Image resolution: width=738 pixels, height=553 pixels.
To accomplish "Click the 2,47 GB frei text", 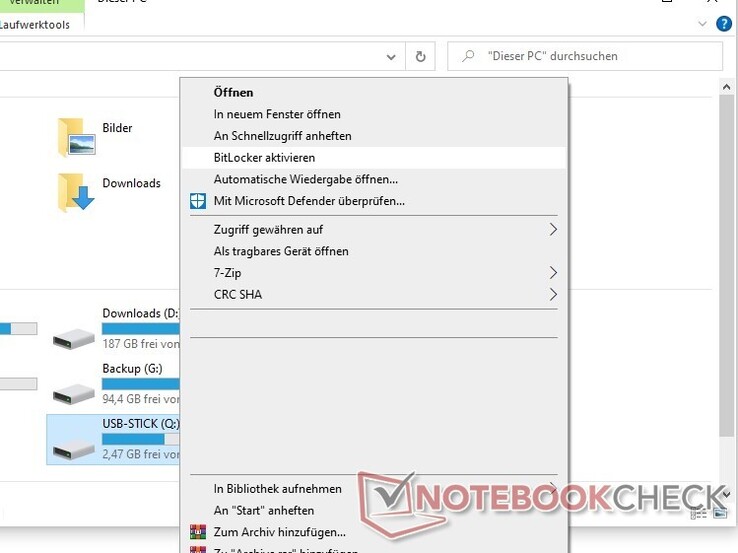I will pos(141,454).
